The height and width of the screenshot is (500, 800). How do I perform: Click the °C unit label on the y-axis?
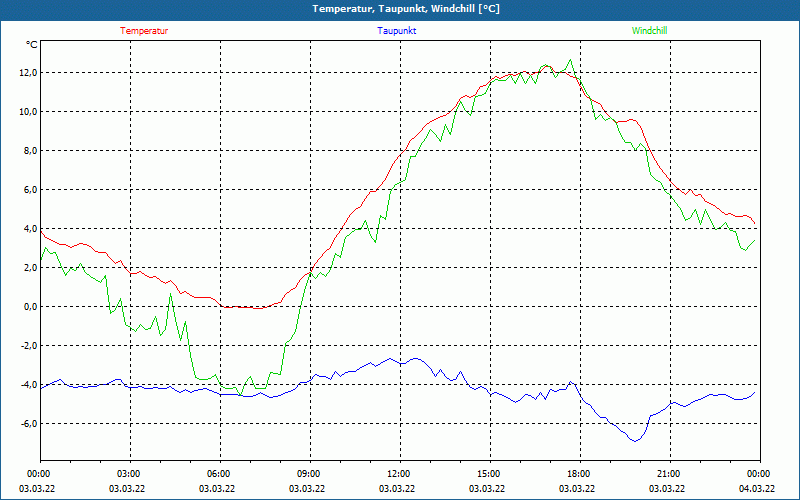pyautogui.click(x=32, y=45)
